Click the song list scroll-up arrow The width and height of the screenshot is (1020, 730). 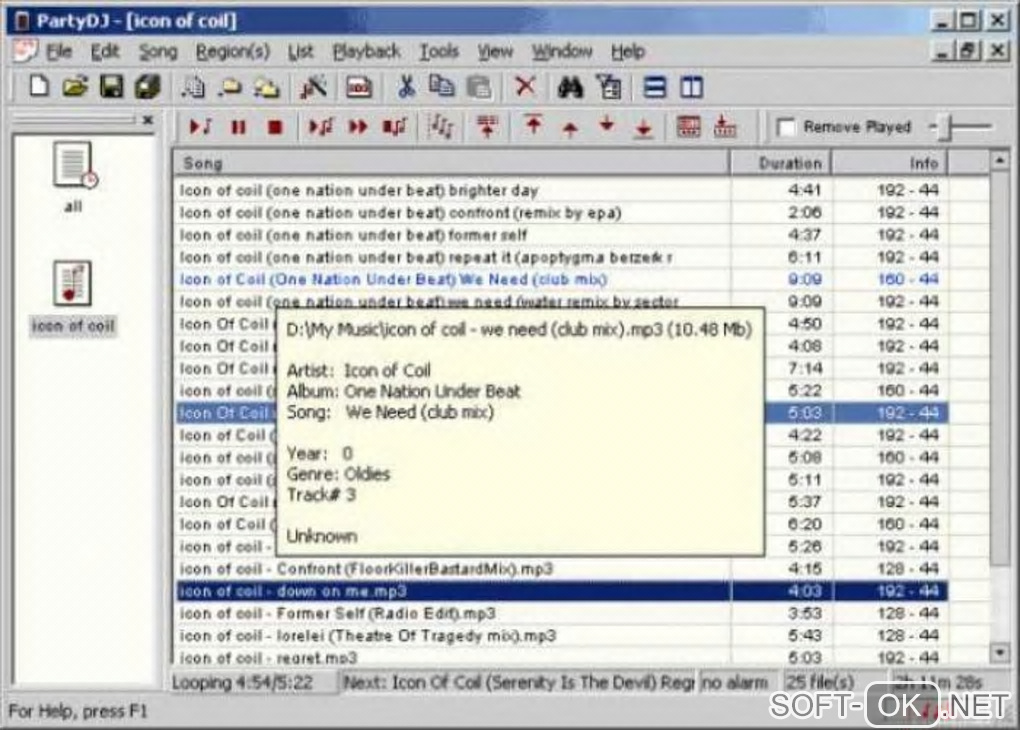[x=1000, y=160]
